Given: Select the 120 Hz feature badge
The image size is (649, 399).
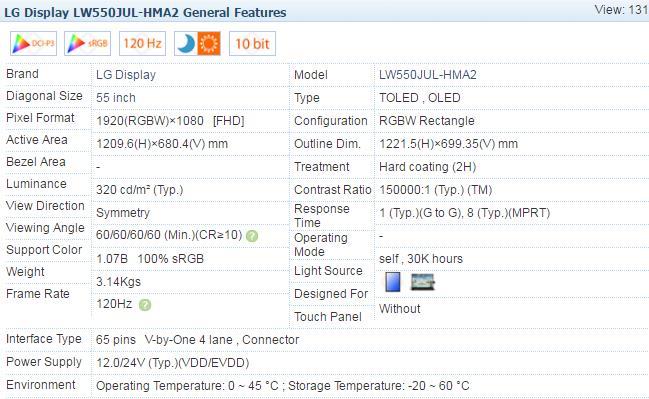Looking at the screenshot, I should click(142, 43).
